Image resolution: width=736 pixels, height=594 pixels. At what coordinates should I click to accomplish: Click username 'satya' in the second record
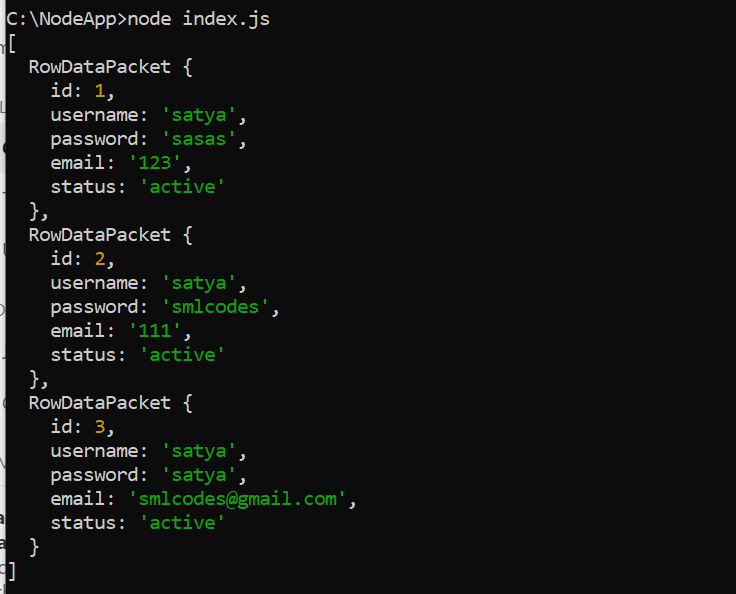[x=199, y=283]
